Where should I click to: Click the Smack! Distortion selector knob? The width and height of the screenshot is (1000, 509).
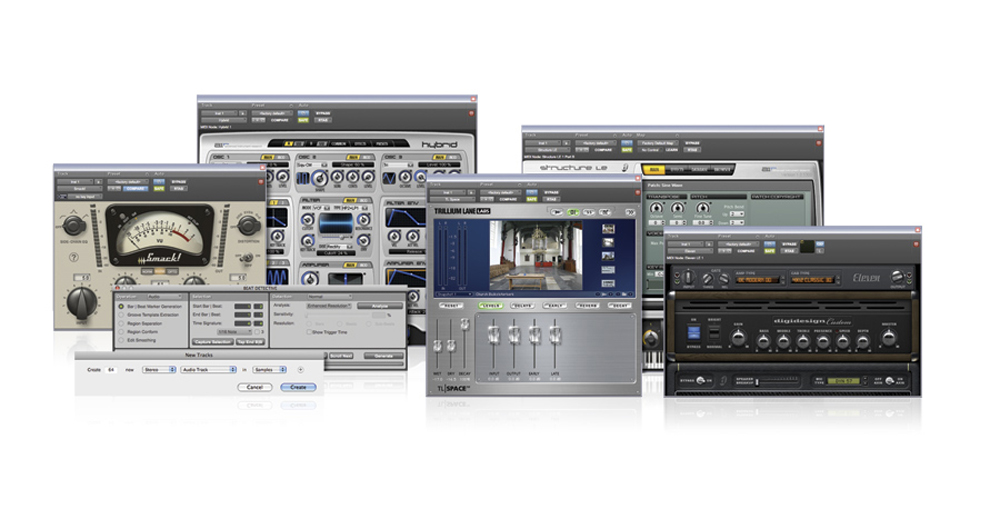pos(247,224)
